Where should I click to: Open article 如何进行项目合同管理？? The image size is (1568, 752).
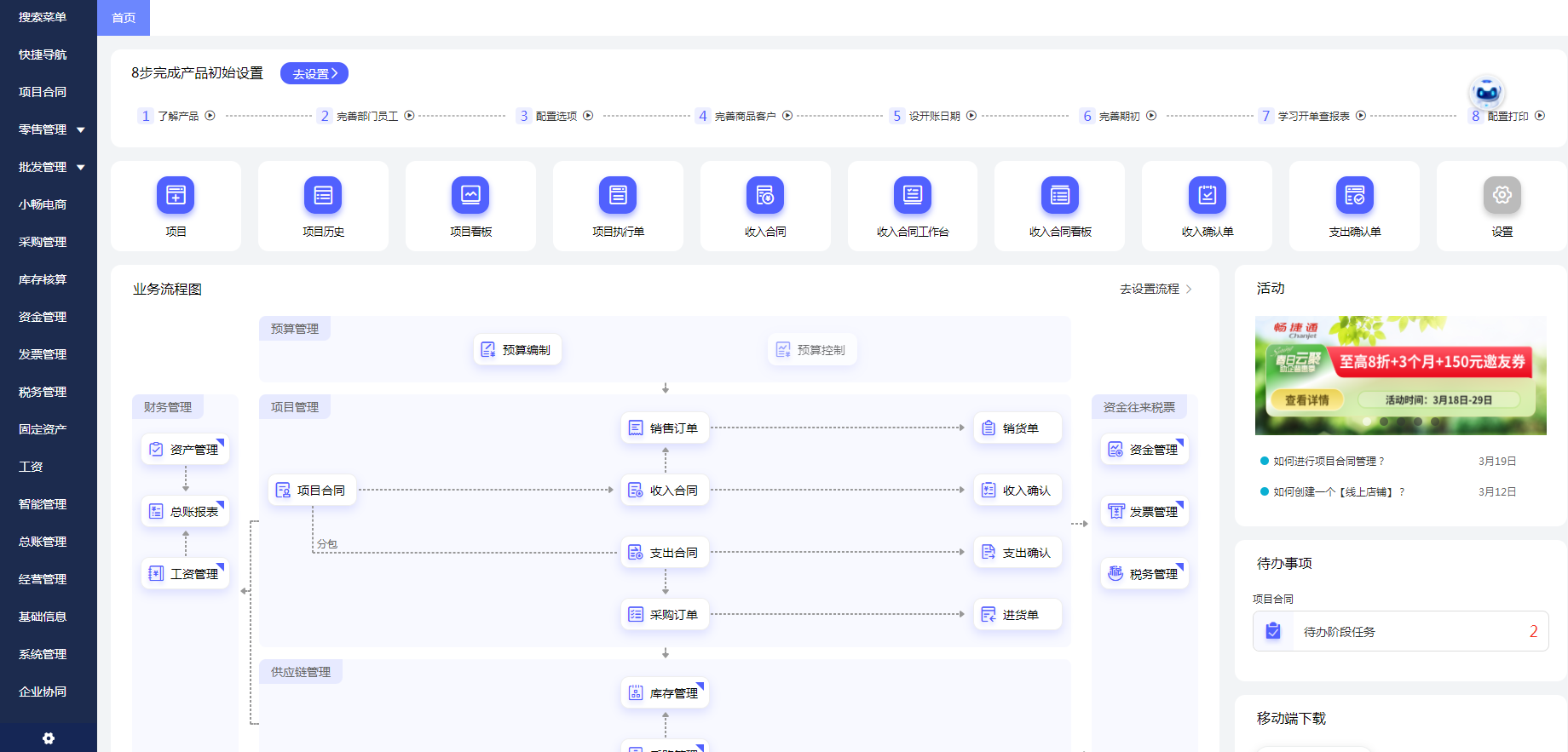(x=1329, y=461)
